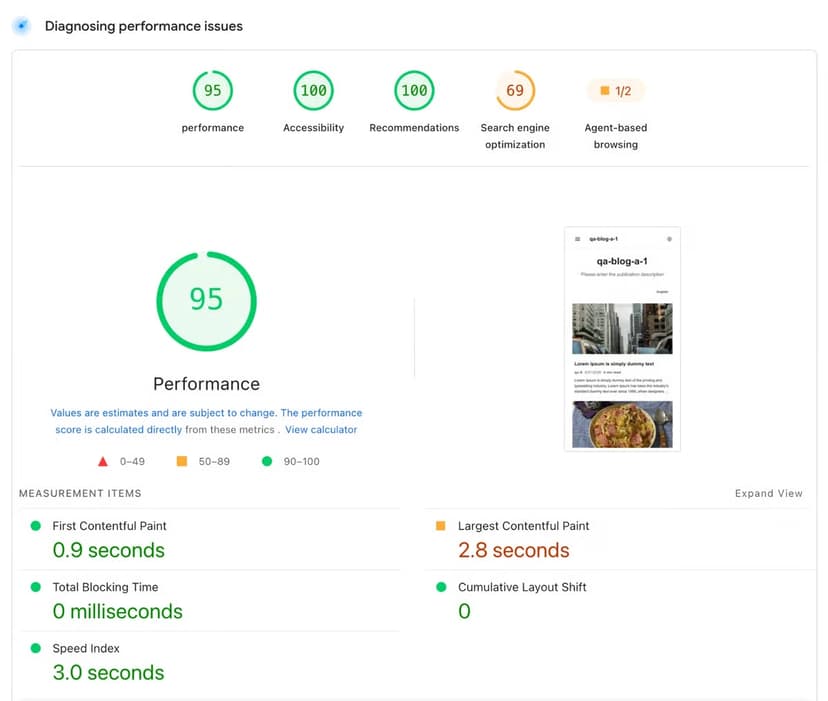
Task: Click the performance label under top gauge
Action: tap(212, 128)
